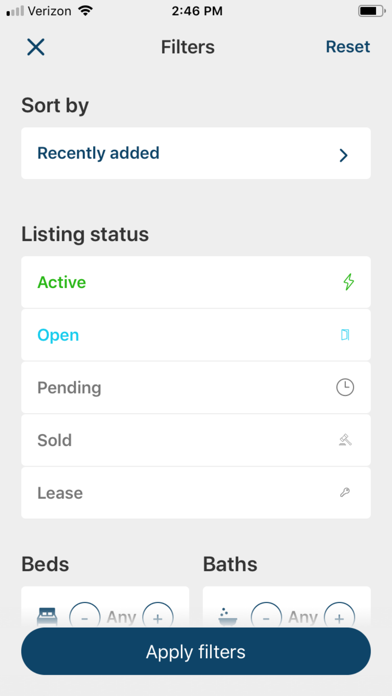Tap the battery icon in status bar
This screenshot has height=696, width=392.
point(372,11)
